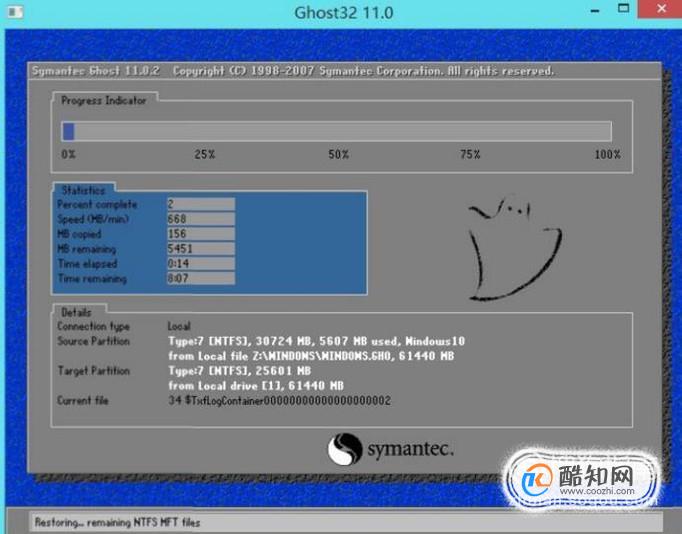Image resolution: width=682 pixels, height=534 pixels.
Task: Click the Source Partition label
Action: pyautogui.click(x=94, y=341)
